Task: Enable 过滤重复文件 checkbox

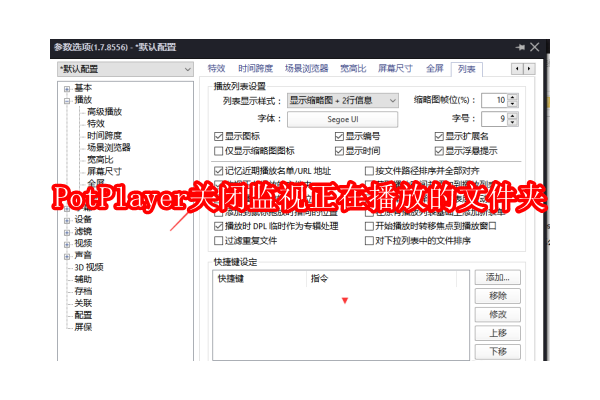Action: point(218,241)
